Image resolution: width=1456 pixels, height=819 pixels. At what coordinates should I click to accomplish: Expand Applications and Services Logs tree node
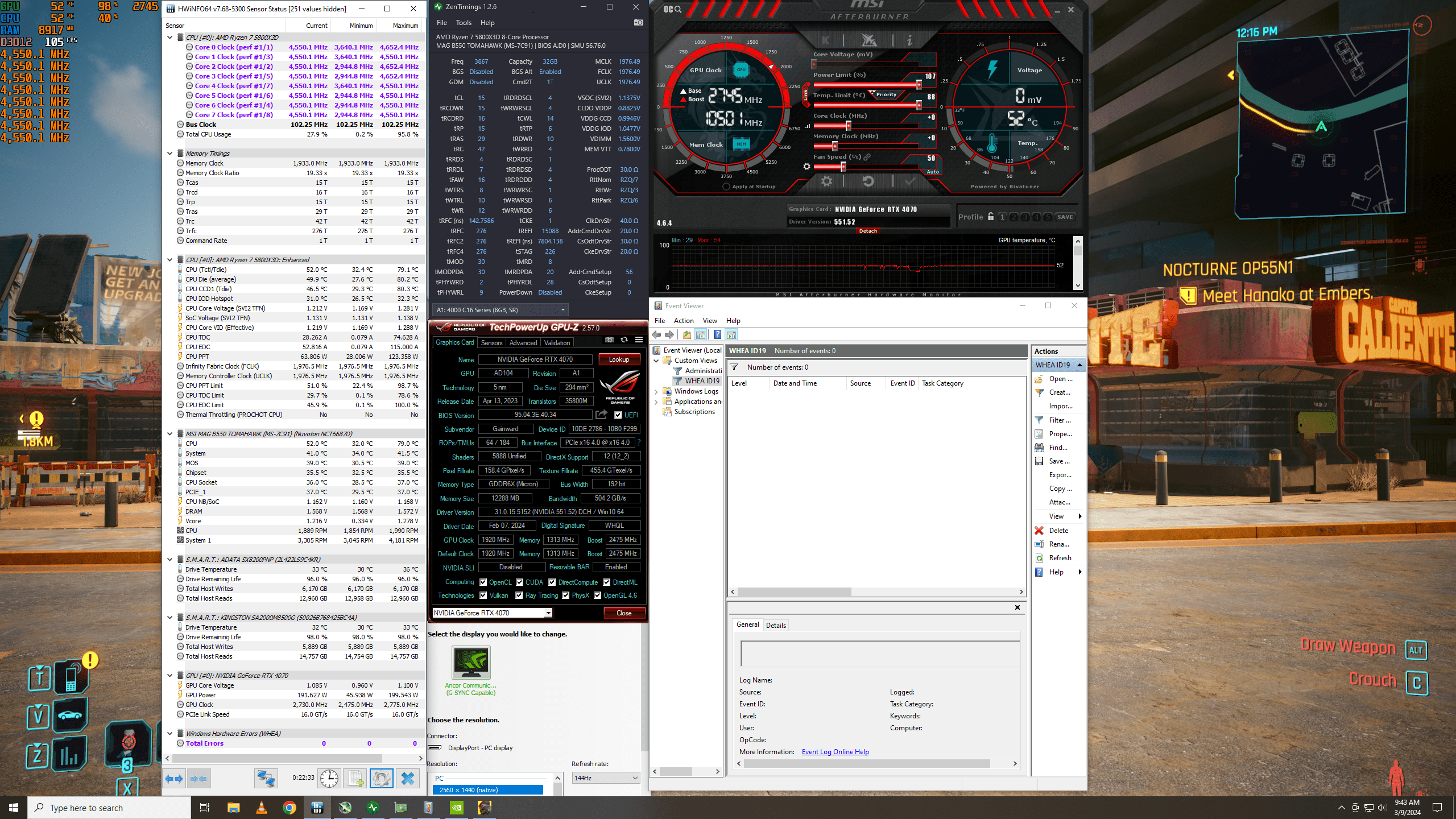click(x=656, y=402)
